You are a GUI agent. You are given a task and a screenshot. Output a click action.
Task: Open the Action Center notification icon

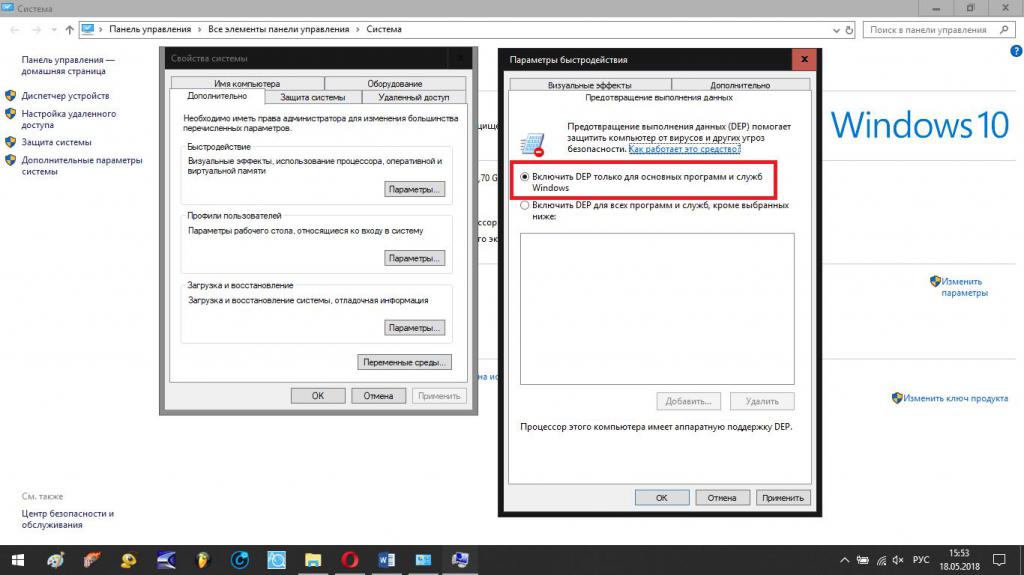pos(999,560)
